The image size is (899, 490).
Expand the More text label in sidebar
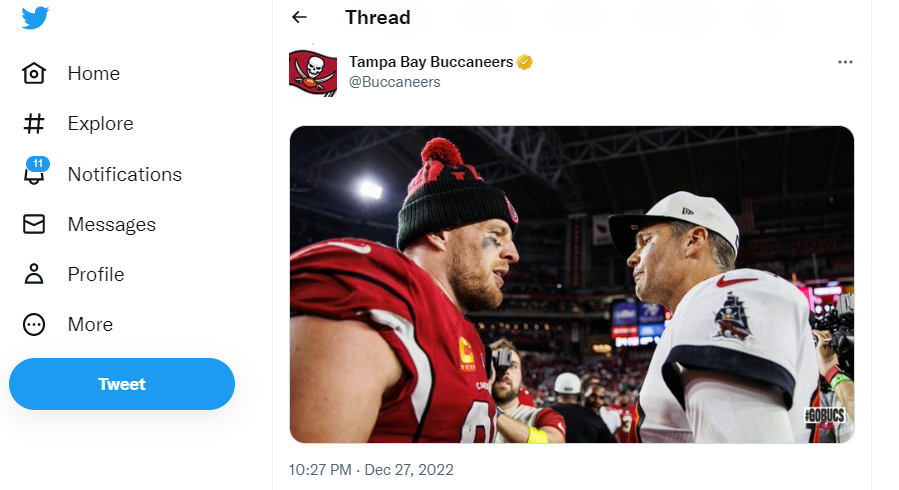(x=90, y=324)
